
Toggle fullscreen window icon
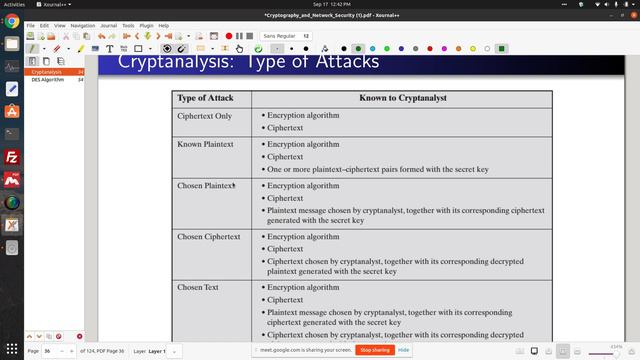click(x=214, y=36)
